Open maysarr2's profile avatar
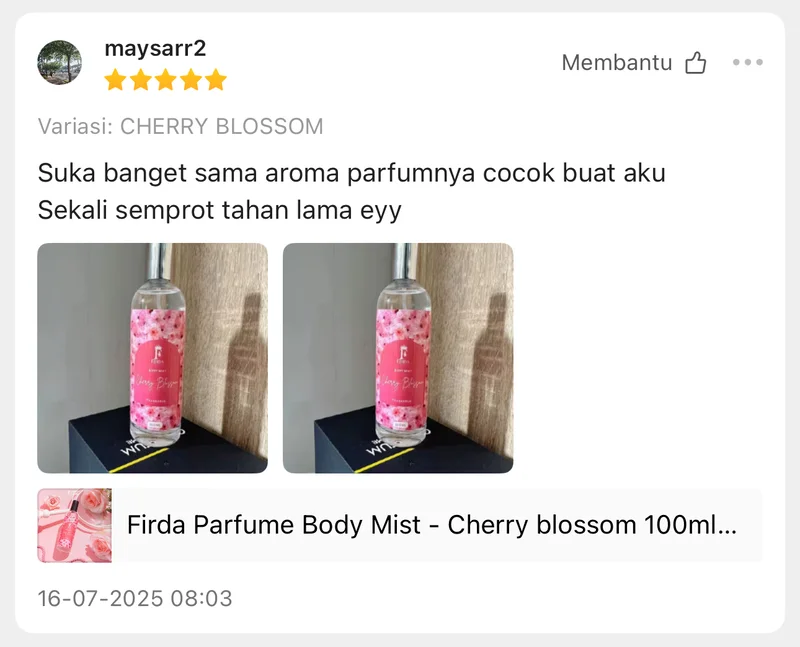The width and height of the screenshot is (800, 647). pos(59,62)
